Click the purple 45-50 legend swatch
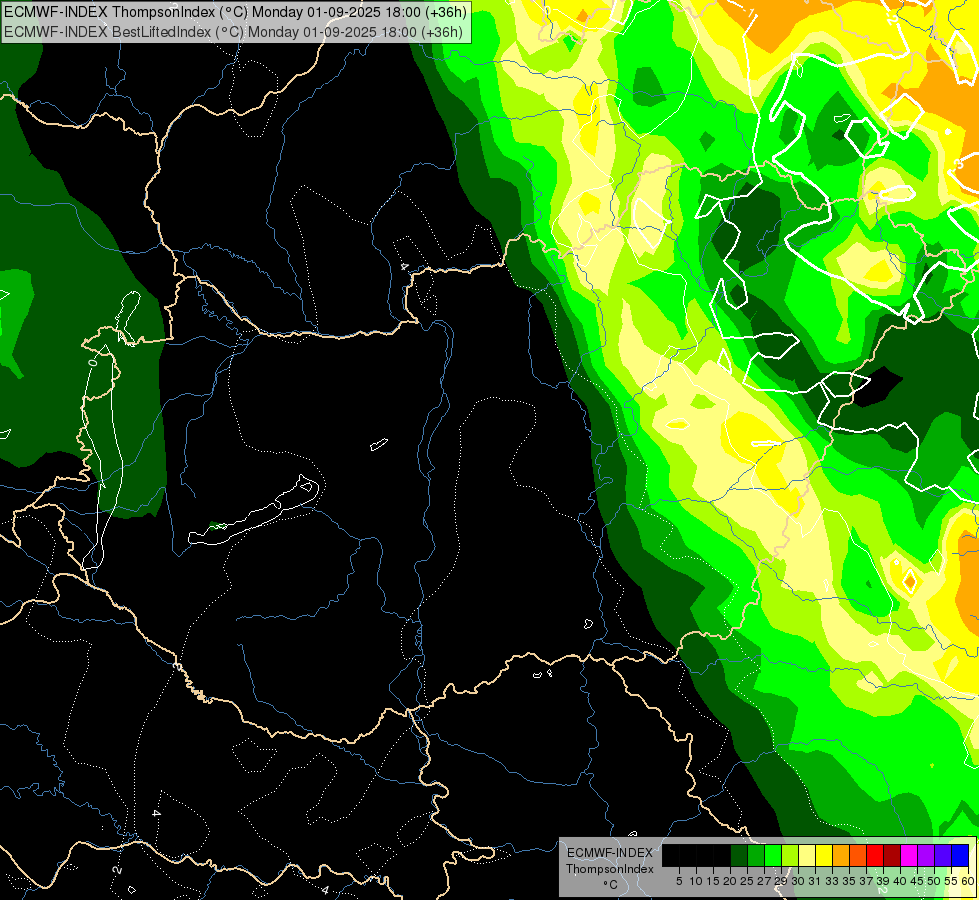Screen dimensions: 979x900 click(x=926, y=856)
